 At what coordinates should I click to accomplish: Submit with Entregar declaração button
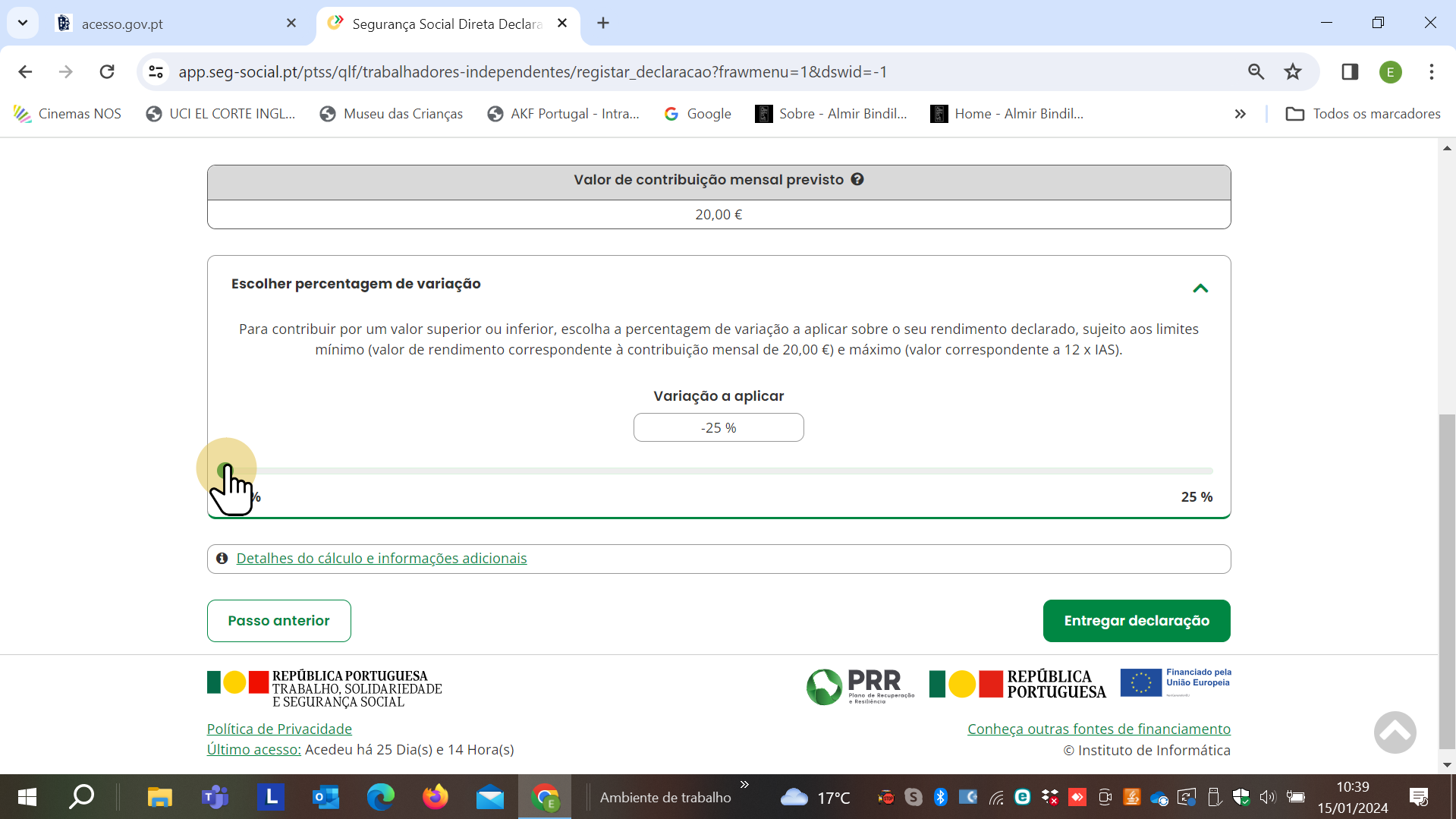(x=1136, y=621)
